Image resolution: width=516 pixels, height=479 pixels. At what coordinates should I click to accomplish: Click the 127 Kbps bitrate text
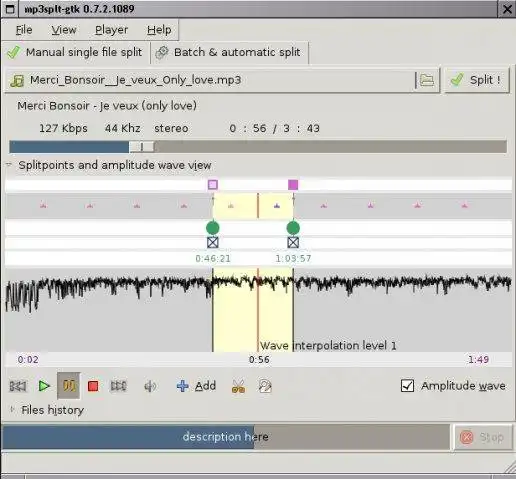(x=63, y=128)
